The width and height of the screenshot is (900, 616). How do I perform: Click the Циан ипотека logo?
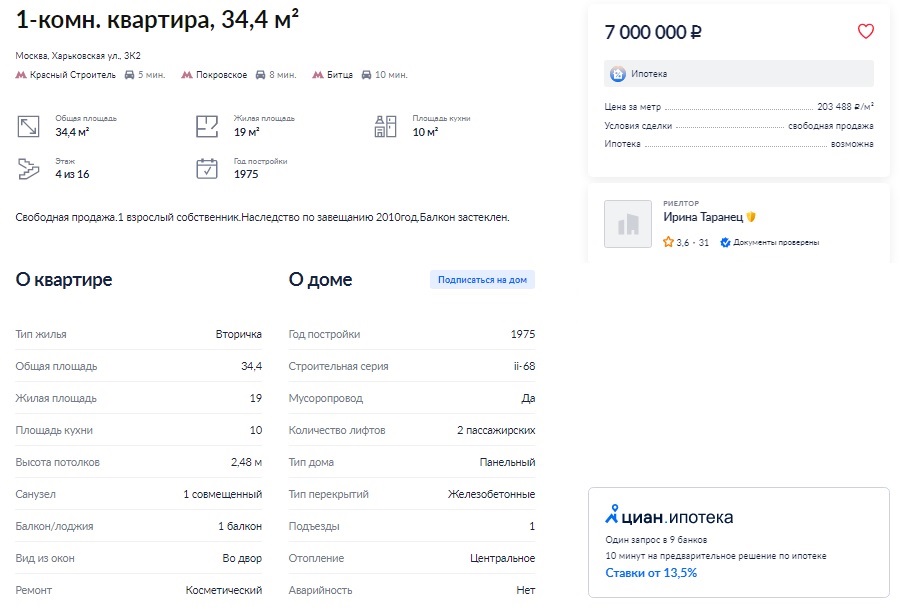[669, 516]
